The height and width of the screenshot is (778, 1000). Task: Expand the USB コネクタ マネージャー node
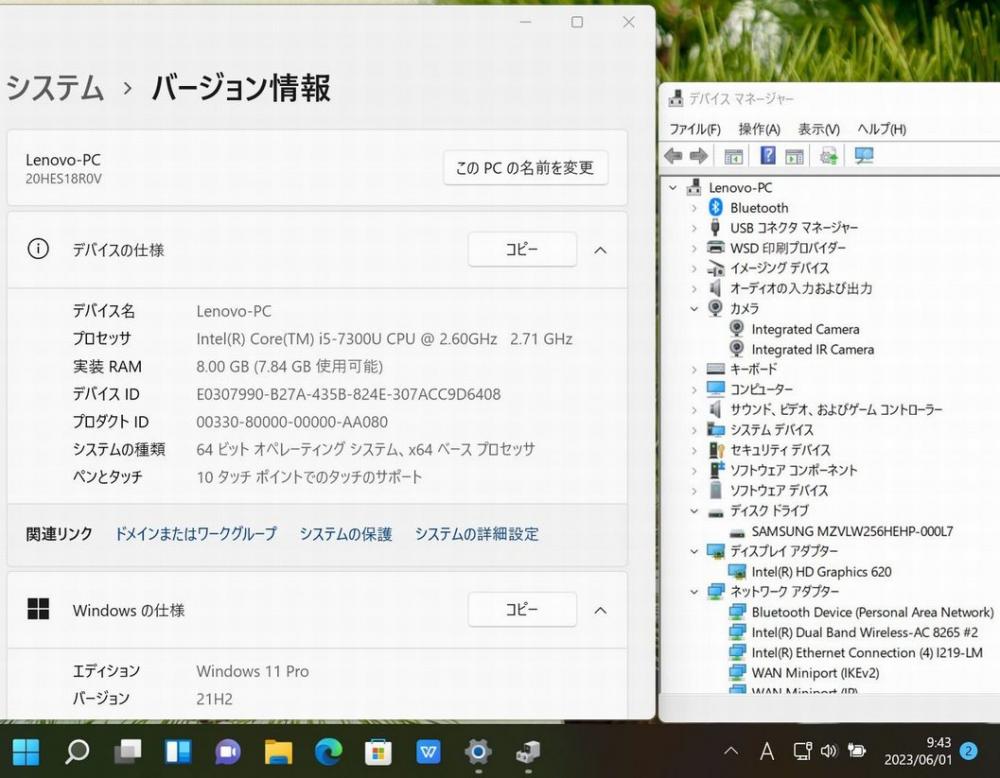click(x=695, y=228)
